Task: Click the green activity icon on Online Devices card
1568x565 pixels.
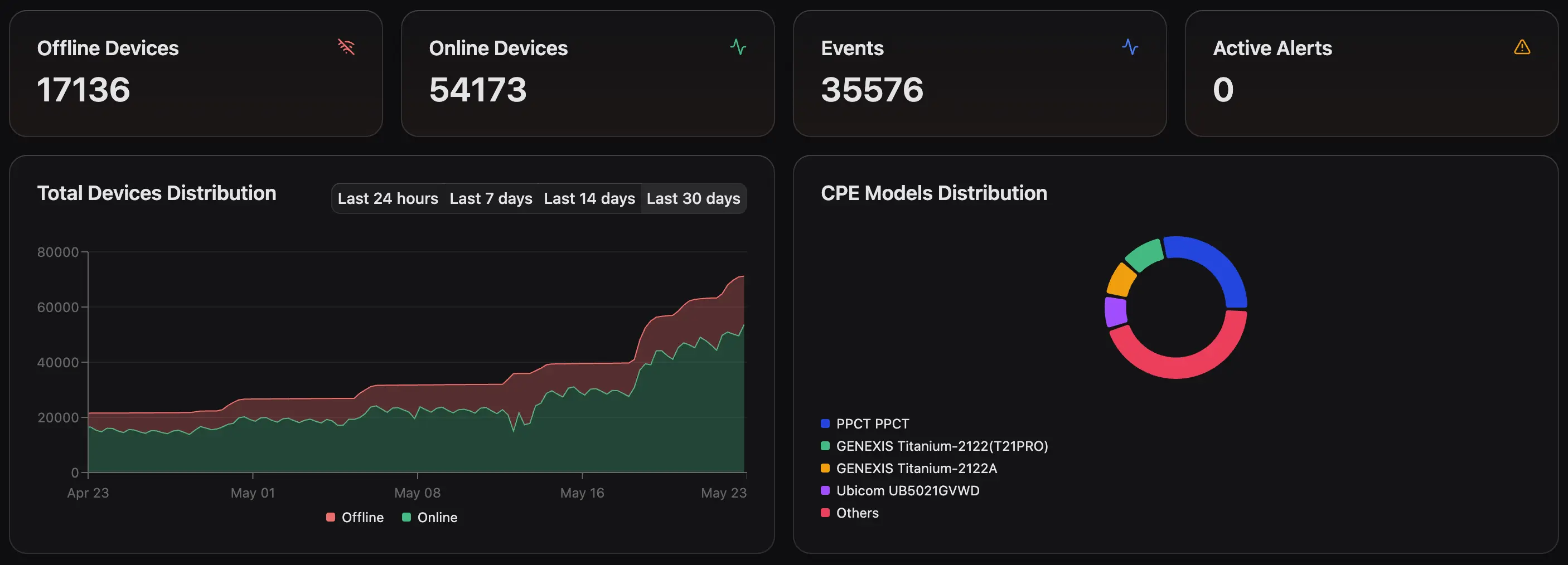Action: [x=738, y=47]
